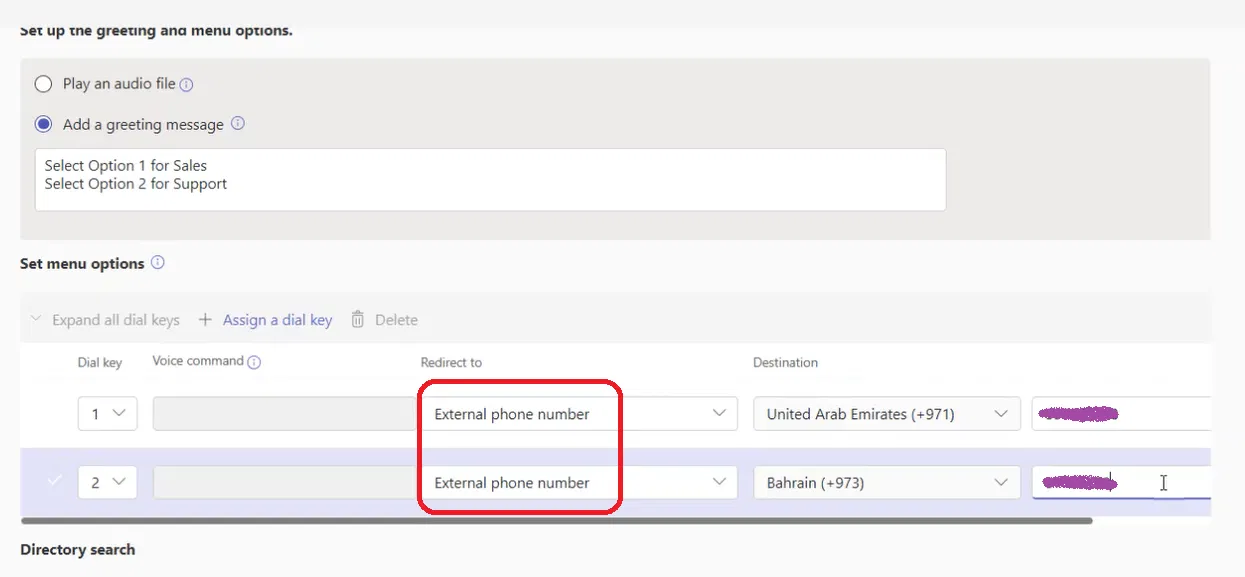Click info icon beside Add a greeting message
The width and height of the screenshot is (1245, 577).
[x=238, y=124]
